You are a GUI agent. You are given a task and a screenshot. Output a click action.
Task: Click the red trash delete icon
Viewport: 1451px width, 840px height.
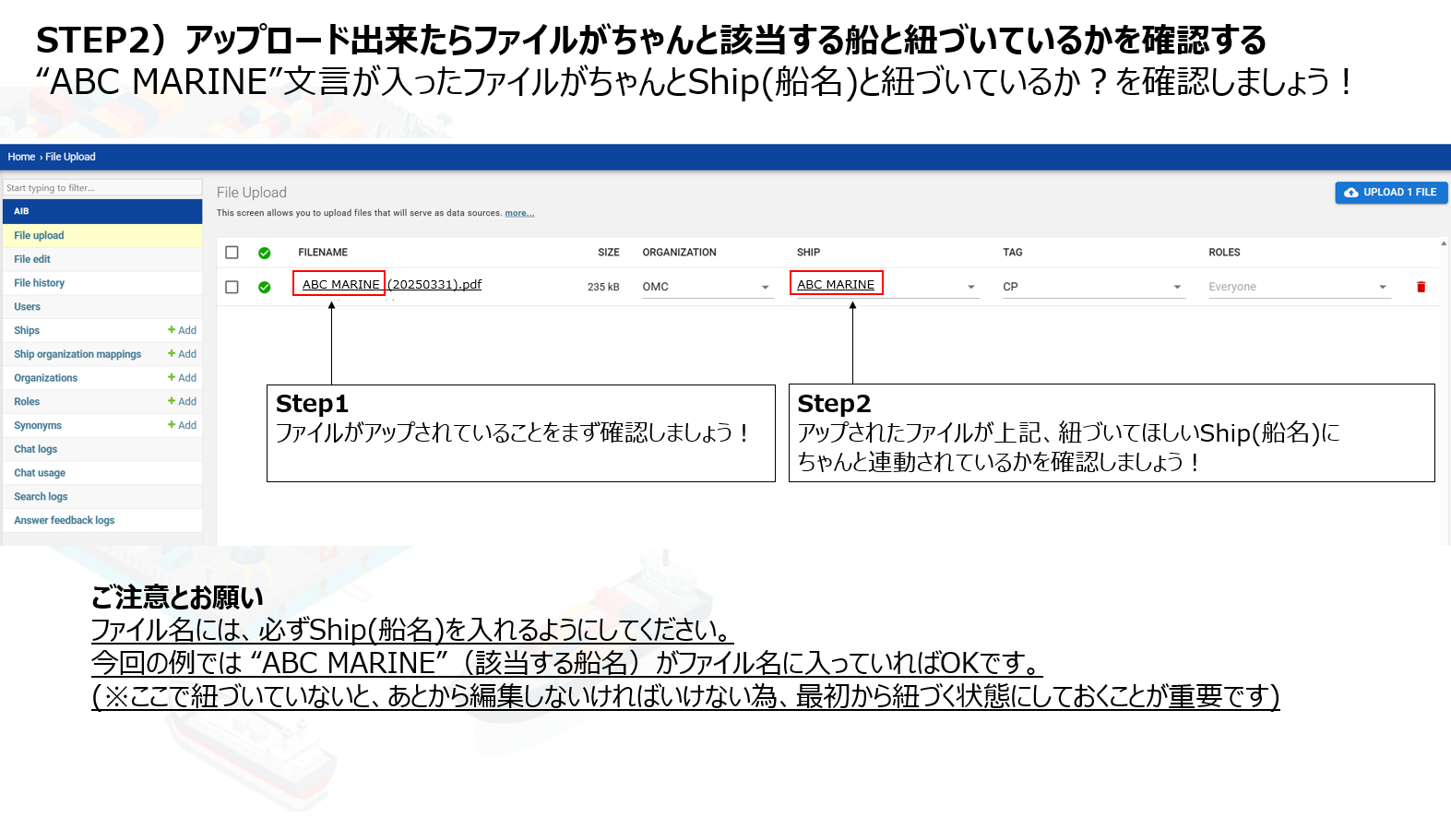(x=1421, y=287)
